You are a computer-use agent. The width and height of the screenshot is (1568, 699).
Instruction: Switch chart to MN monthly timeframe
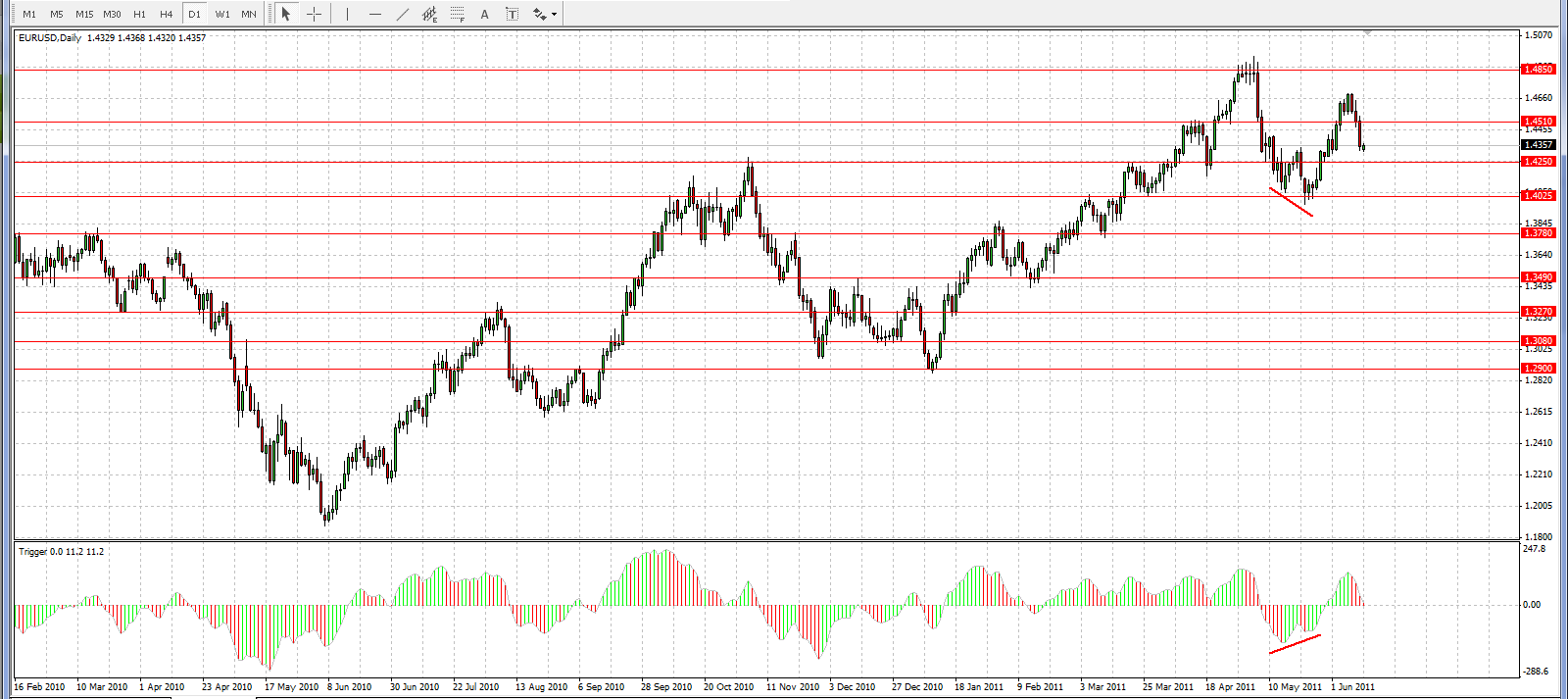pyautogui.click(x=249, y=14)
